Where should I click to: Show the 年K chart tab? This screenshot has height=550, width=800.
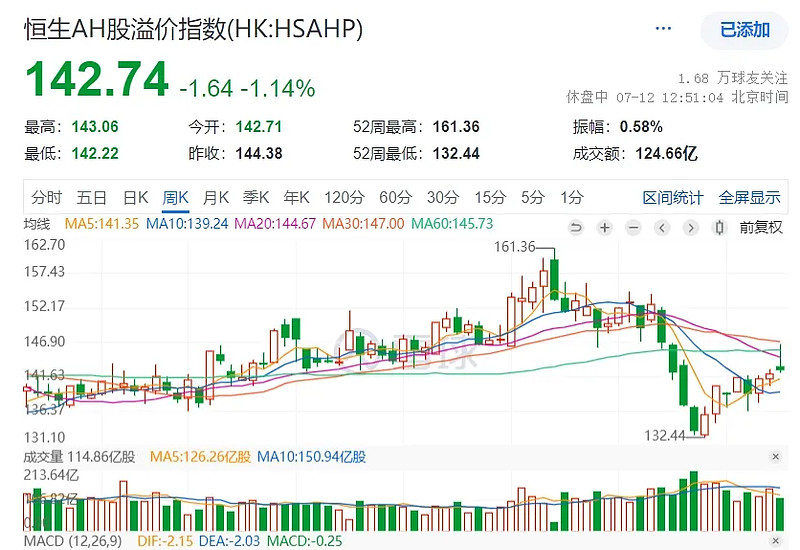tap(296, 197)
